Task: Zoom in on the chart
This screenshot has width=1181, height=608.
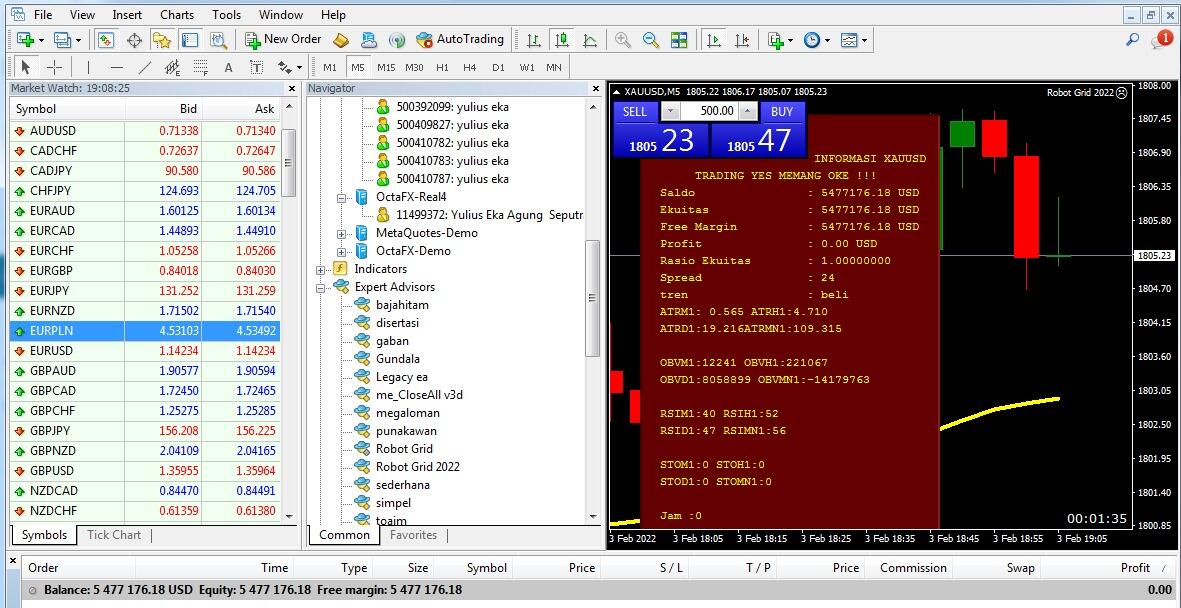Action: (622, 39)
